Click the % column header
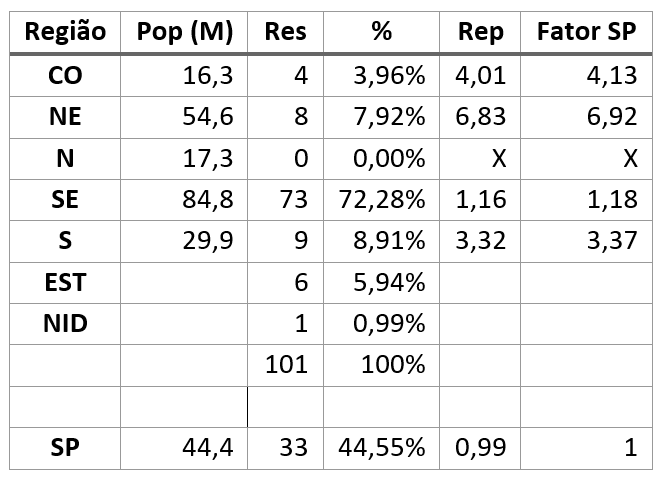Viewport: 663px width, 479px height. pyautogui.click(x=381, y=32)
